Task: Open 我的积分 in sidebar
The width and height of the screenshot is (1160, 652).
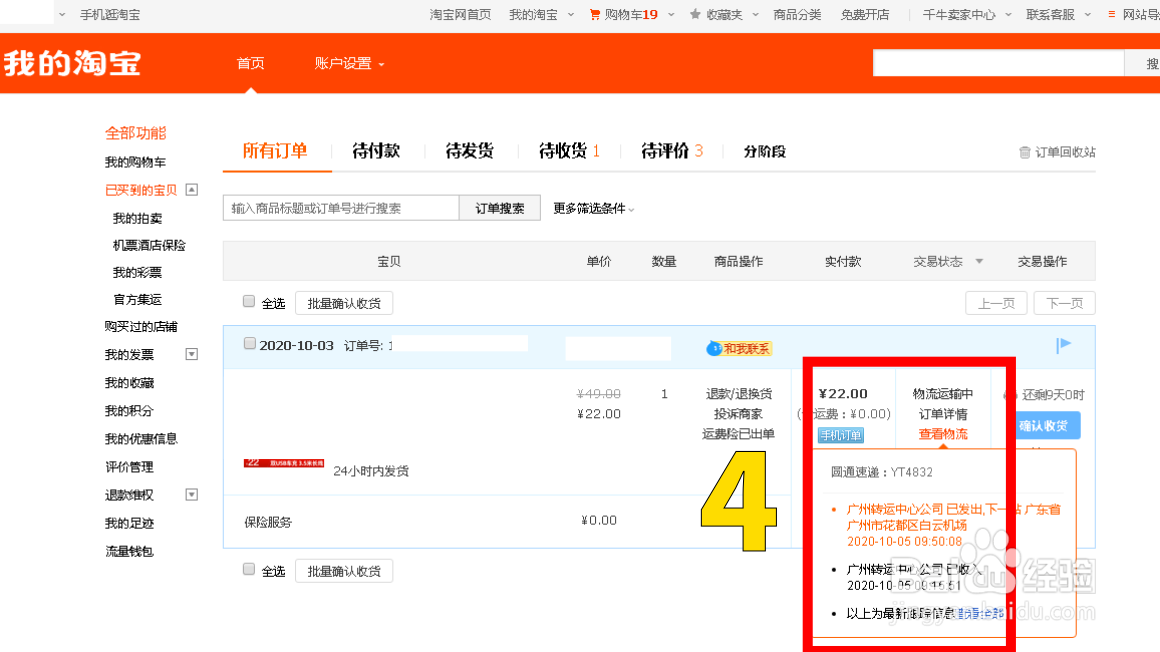Action: click(129, 411)
